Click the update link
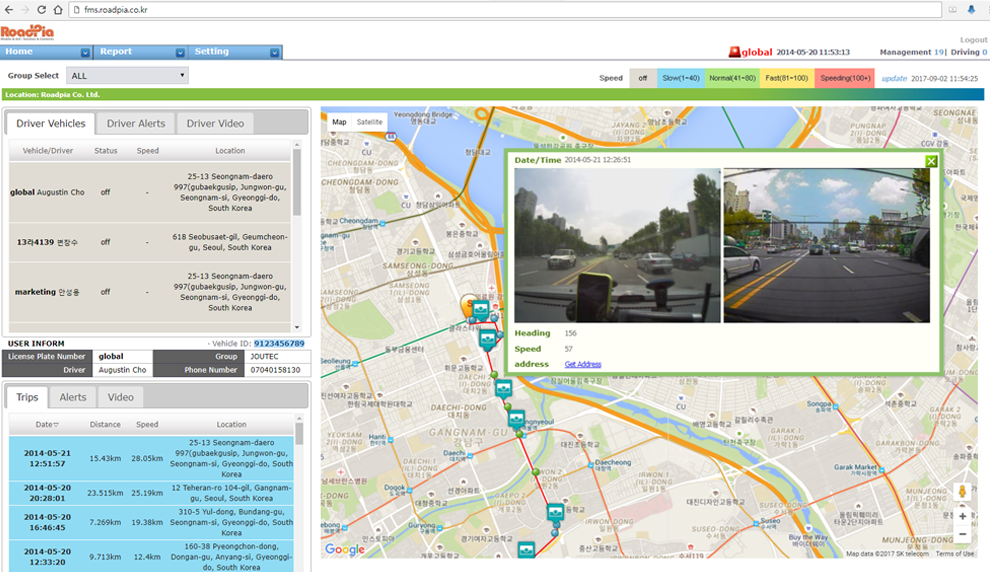 894,78
